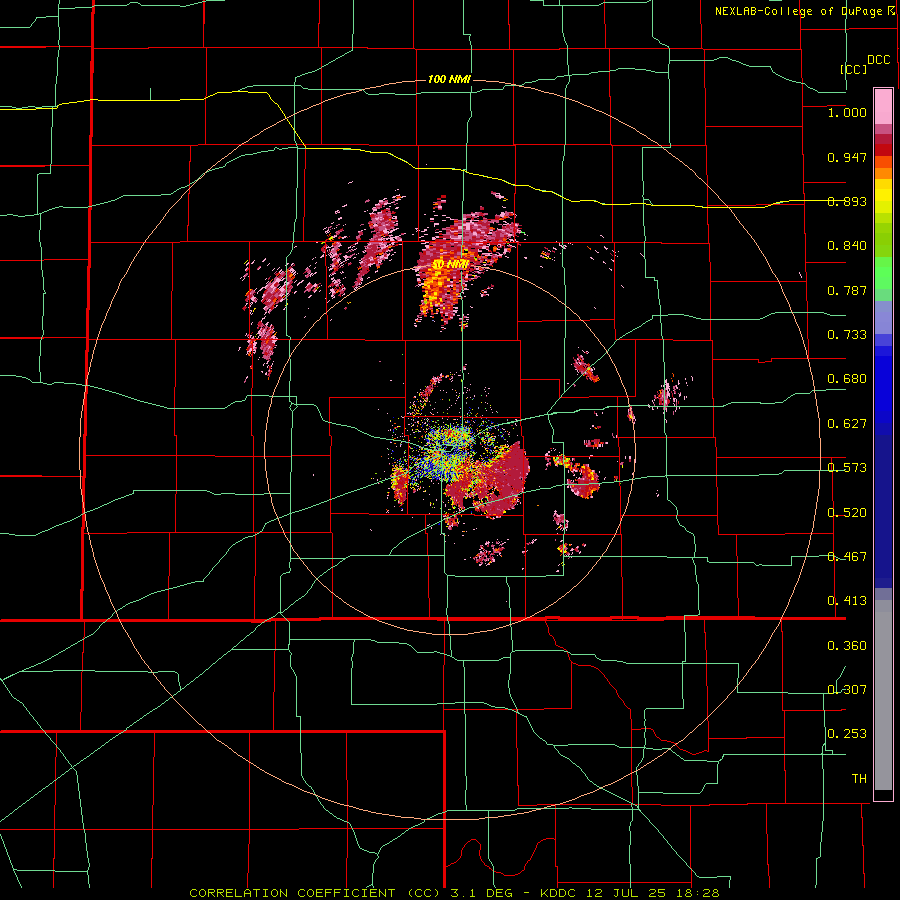Select the 0.520 scale value

(x=847, y=513)
